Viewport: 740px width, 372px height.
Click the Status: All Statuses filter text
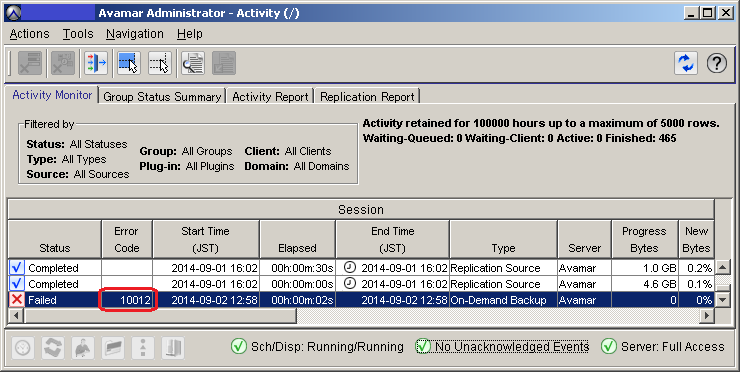pyautogui.click(x=77, y=144)
